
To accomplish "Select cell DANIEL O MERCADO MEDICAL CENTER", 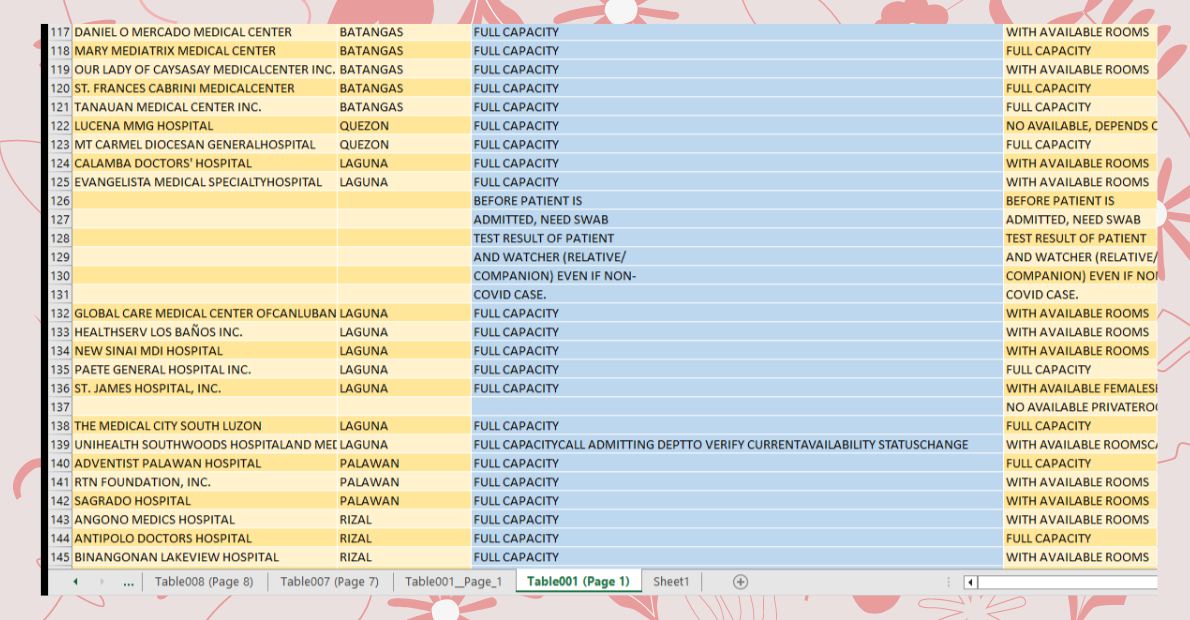I will [x=205, y=32].
